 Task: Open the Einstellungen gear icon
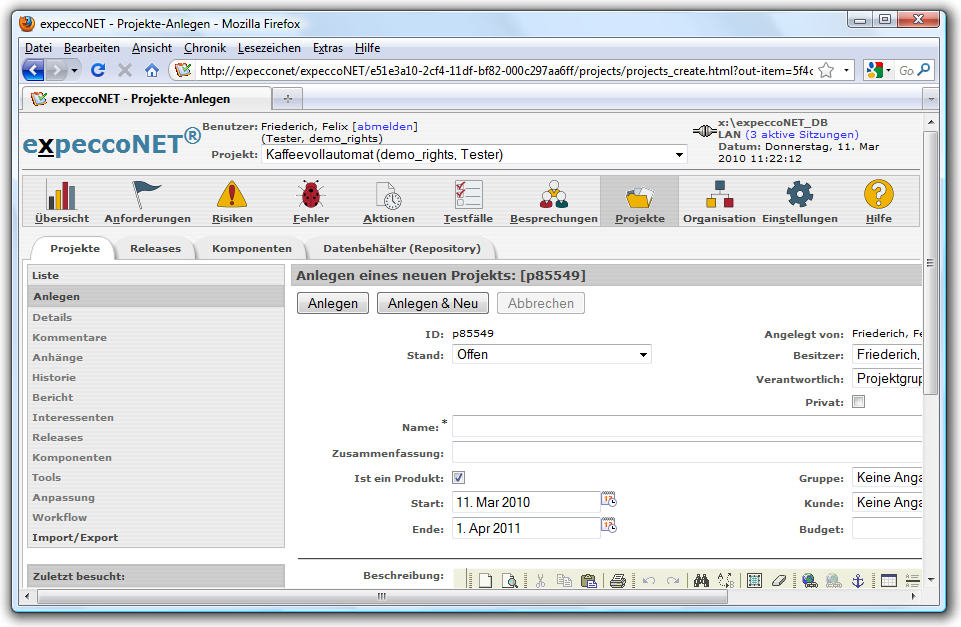point(800,195)
